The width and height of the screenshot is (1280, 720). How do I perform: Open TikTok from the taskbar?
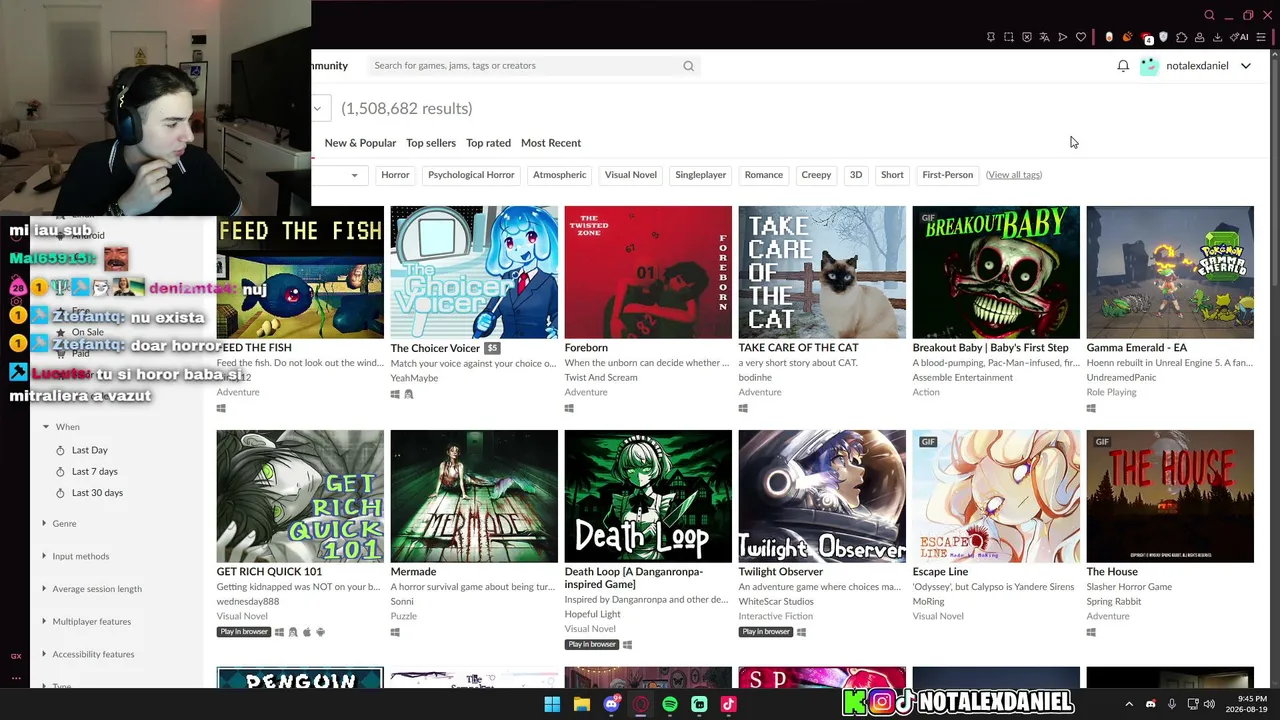pyautogui.click(x=729, y=704)
